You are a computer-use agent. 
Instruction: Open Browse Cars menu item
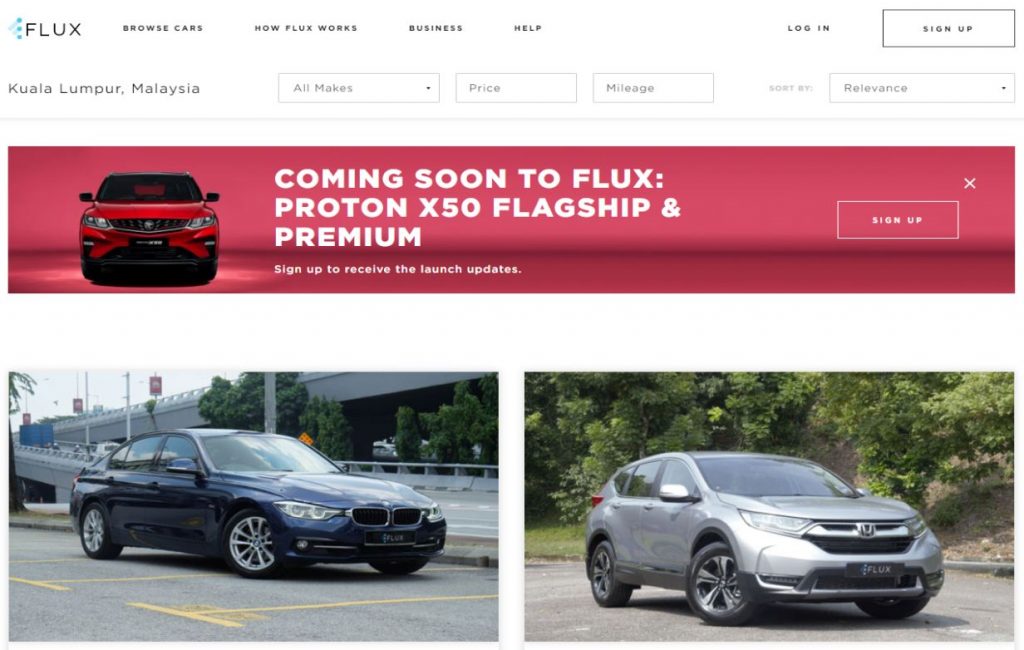click(163, 28)
